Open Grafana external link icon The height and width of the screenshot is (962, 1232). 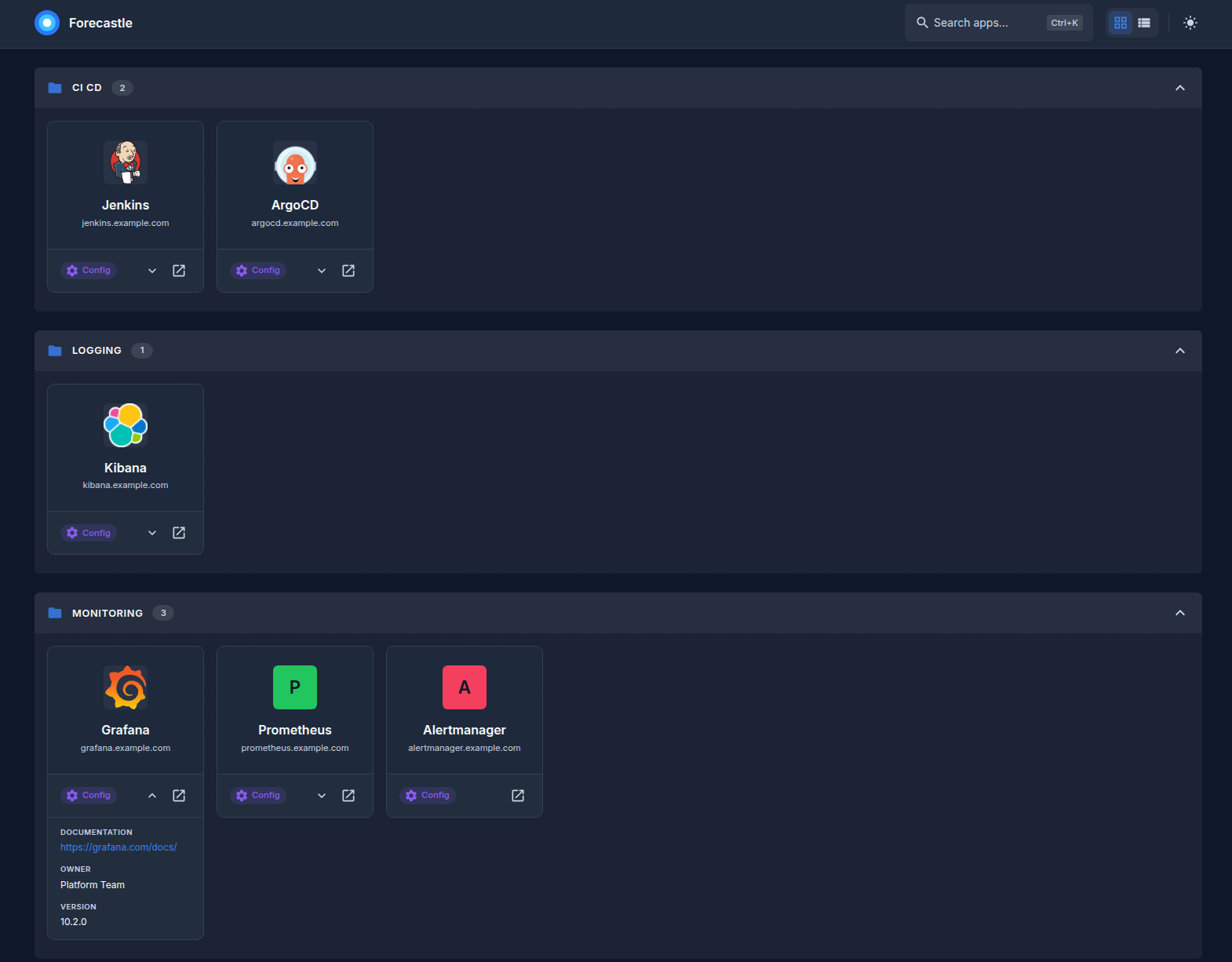(179, 796)
